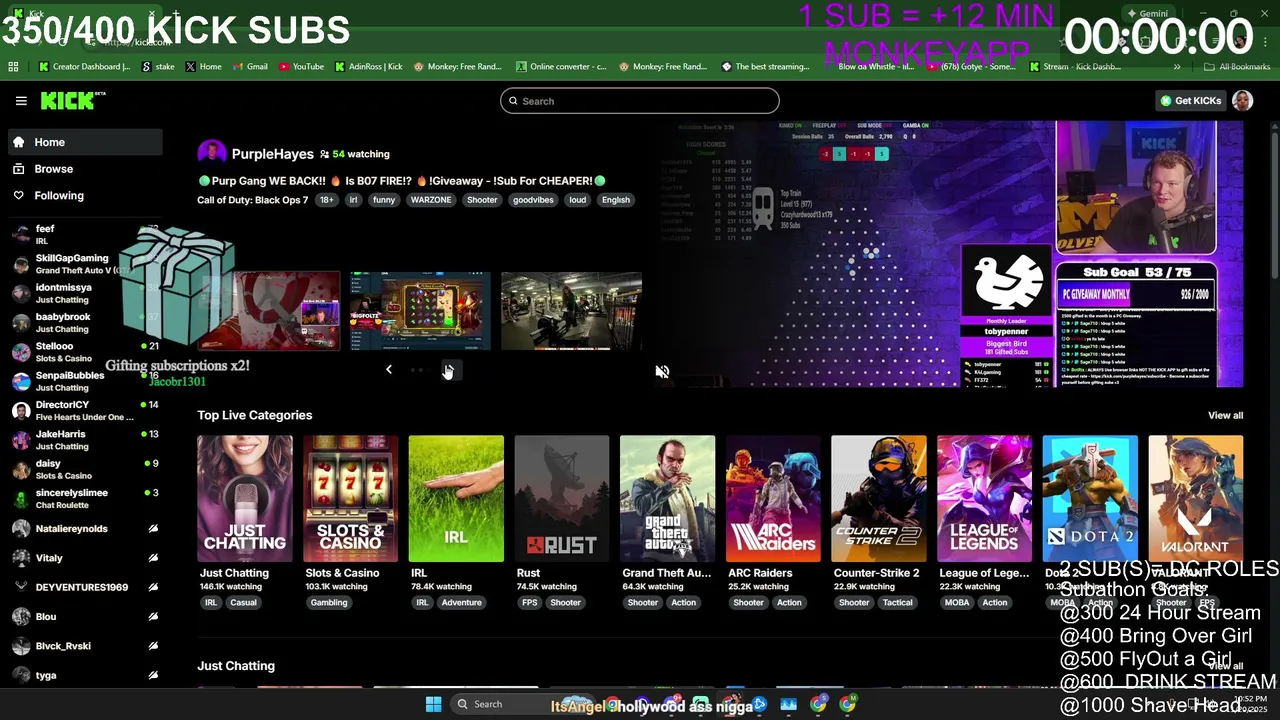Open the hamburger sidebar menu
This screenshot has width=1280, height=720.
click(x=21, y=101)
